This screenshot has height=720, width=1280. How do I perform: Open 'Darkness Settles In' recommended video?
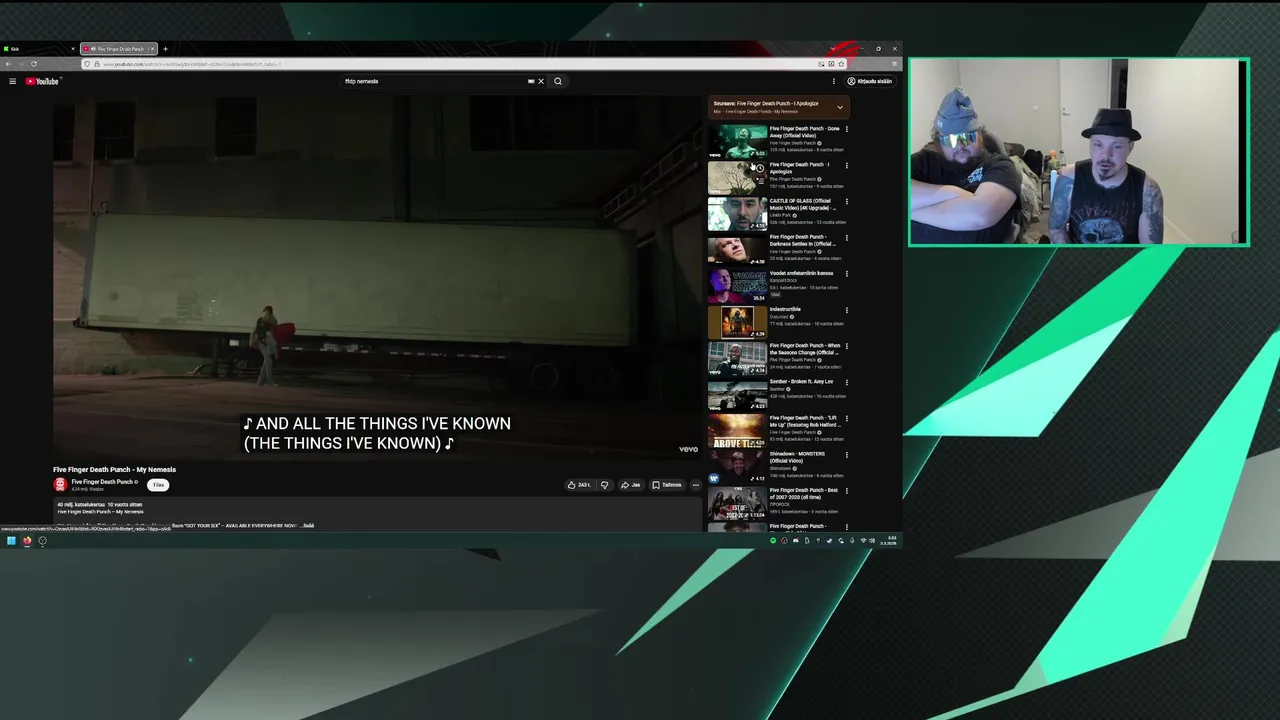[x=737, y=250]
